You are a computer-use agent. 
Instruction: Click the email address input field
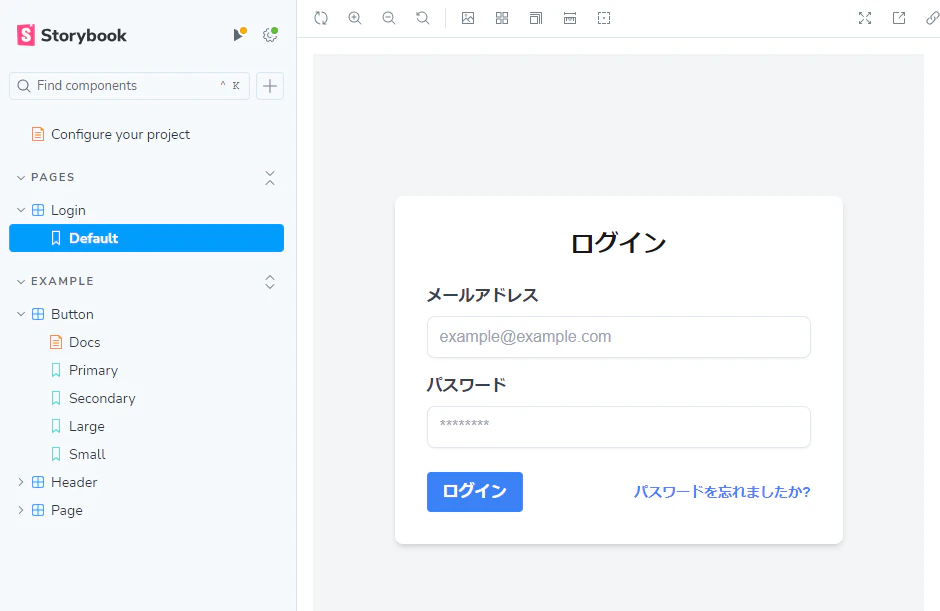[x=619, y=337]
